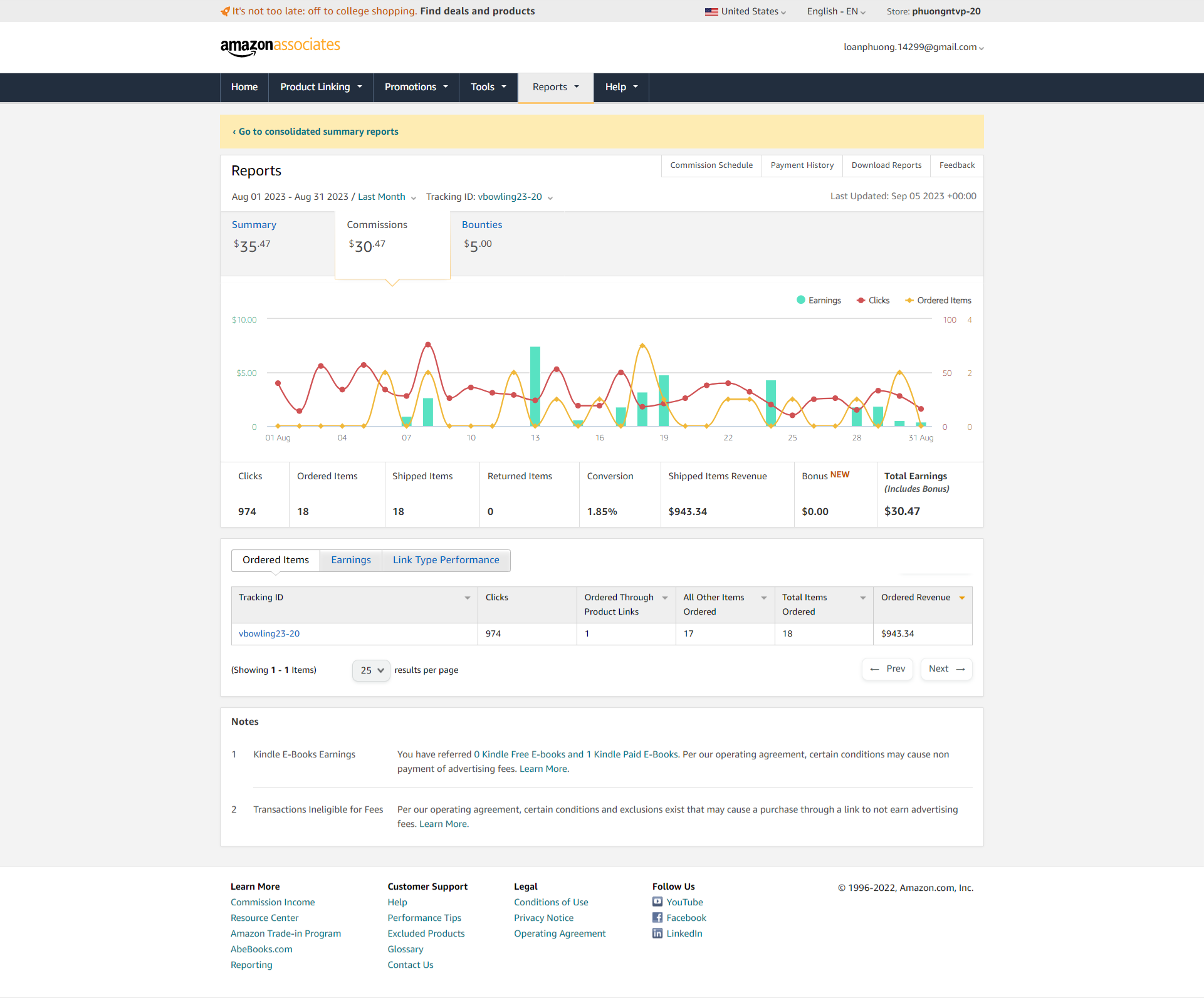1204x998 pixels.
Task: Click the Commission Schedule button
Action: pyautogui.click(x=711, y=165)
